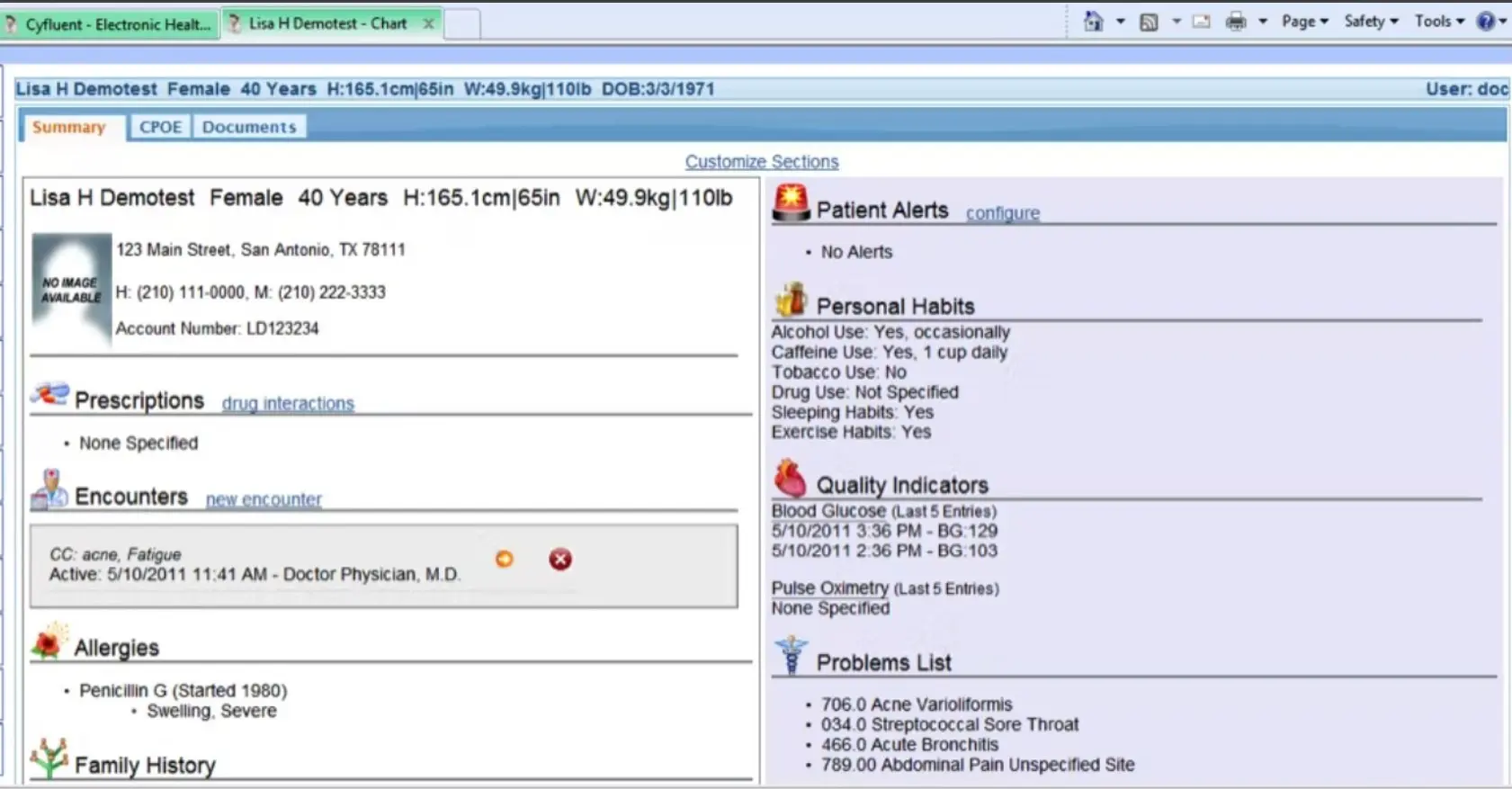Switch to the CPOE tab

(160, 127)
